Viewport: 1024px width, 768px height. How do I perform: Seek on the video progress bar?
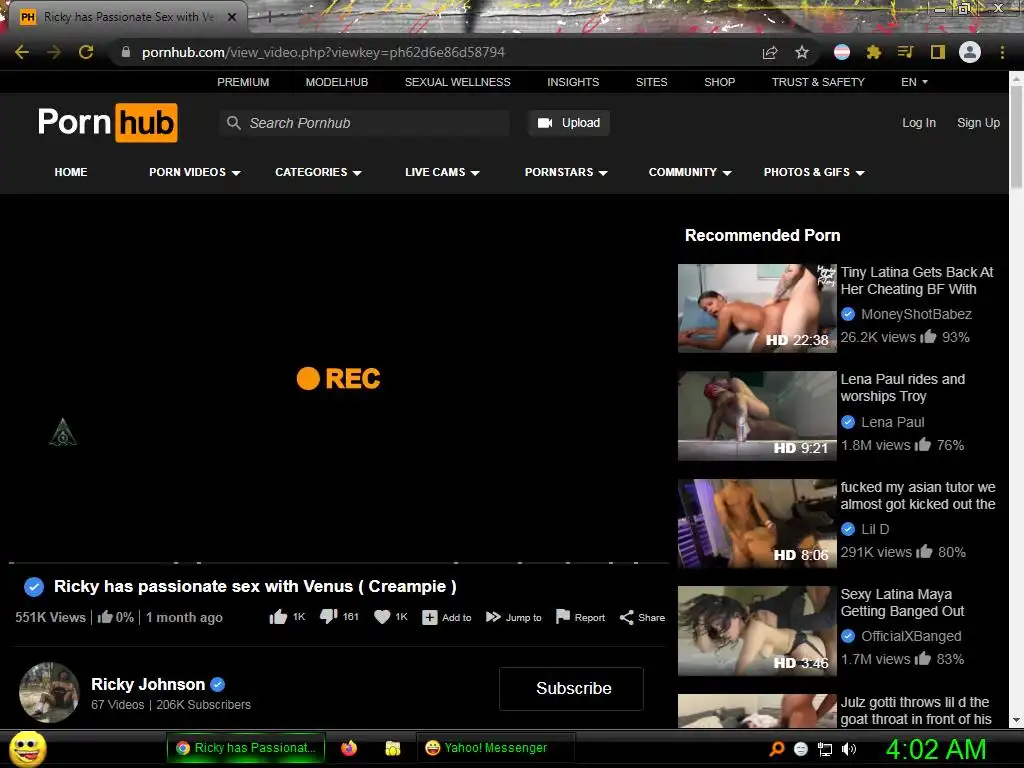[x=339, y=562]
